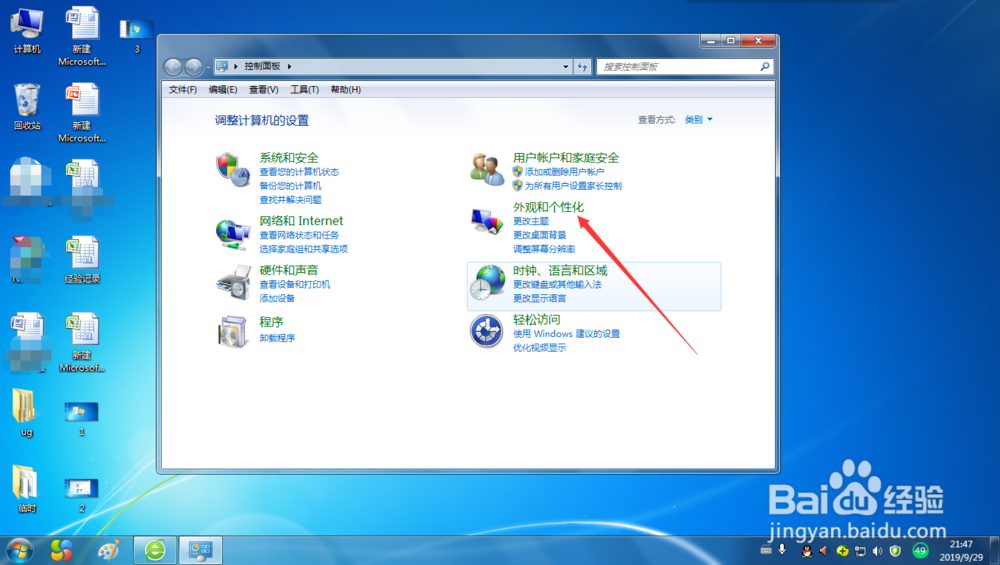Open the 编辑(E) menu
This screenshot has width=1000, height=565.
coord(223,90)
